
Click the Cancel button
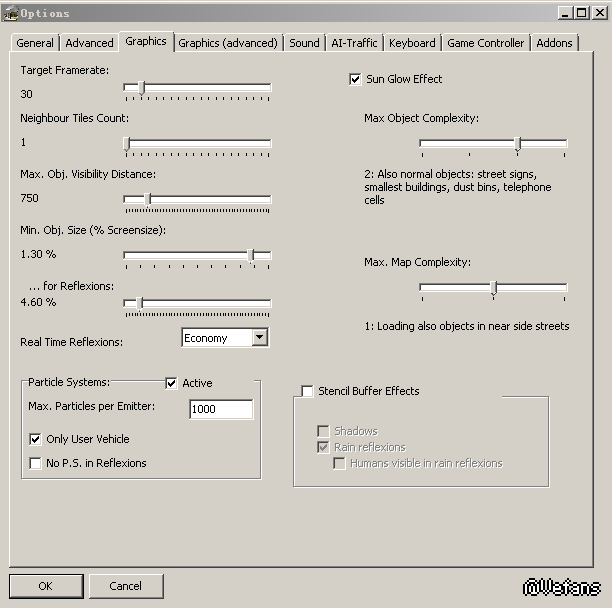click(126, 586)
